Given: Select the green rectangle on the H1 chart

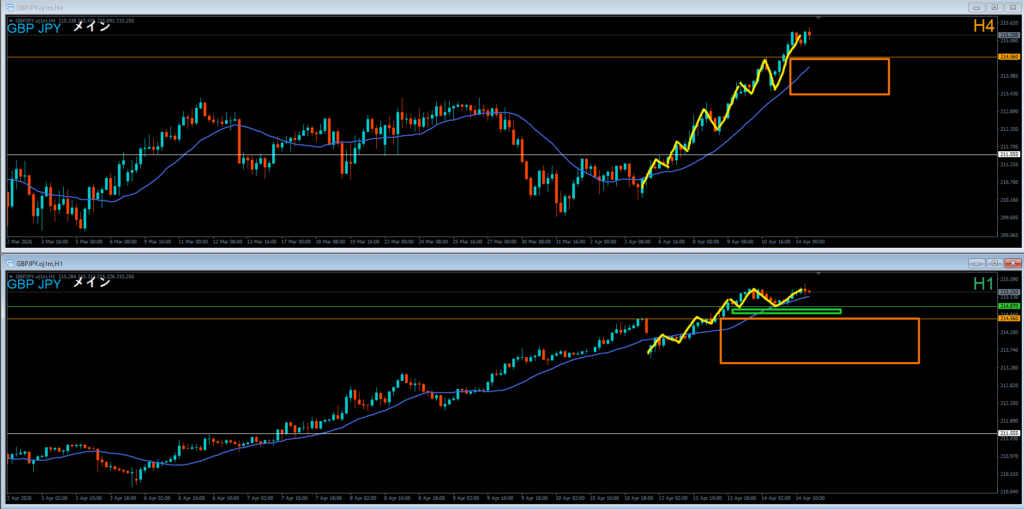Looking at the screenshot, I should click(786, 311).
